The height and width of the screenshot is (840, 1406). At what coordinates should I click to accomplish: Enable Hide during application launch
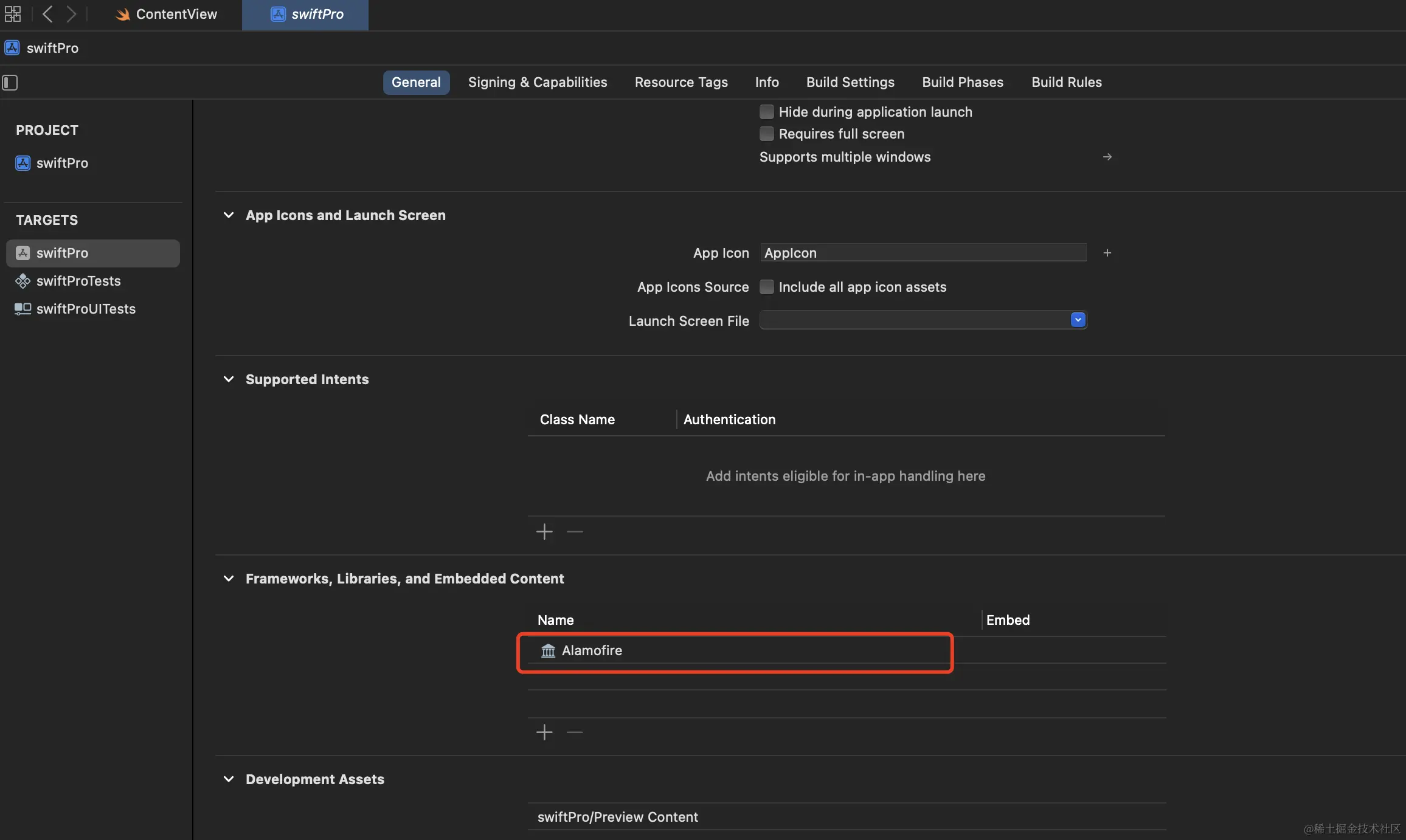(767, 112)
